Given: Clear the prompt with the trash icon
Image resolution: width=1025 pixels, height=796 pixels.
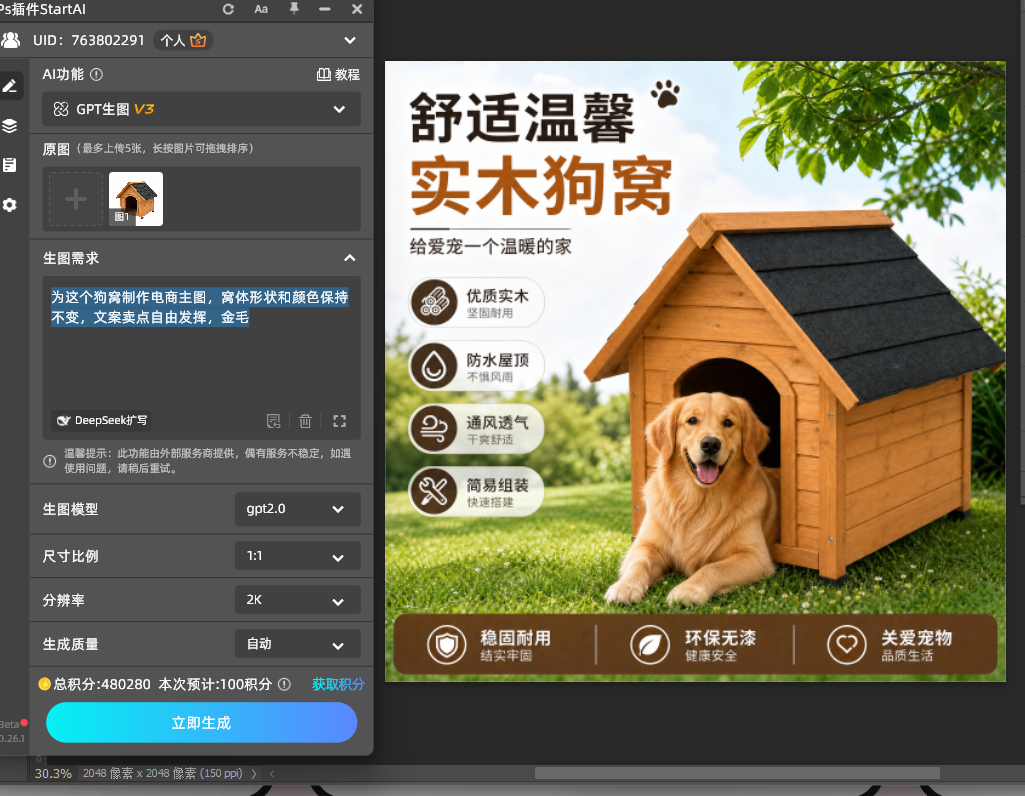Looking at the screenshot, I should (305, 421).
